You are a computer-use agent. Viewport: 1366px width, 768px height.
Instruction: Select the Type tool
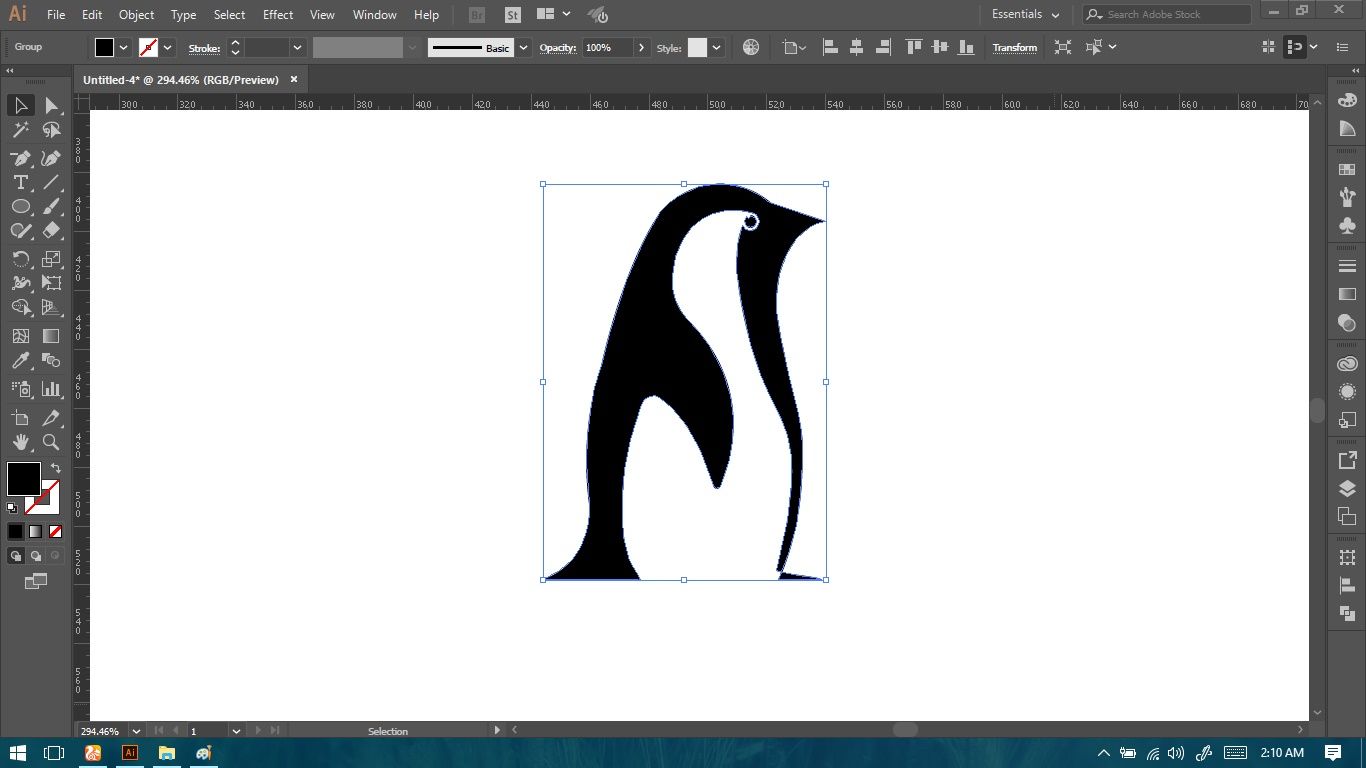pyautogui.click(x=20, y=182)
